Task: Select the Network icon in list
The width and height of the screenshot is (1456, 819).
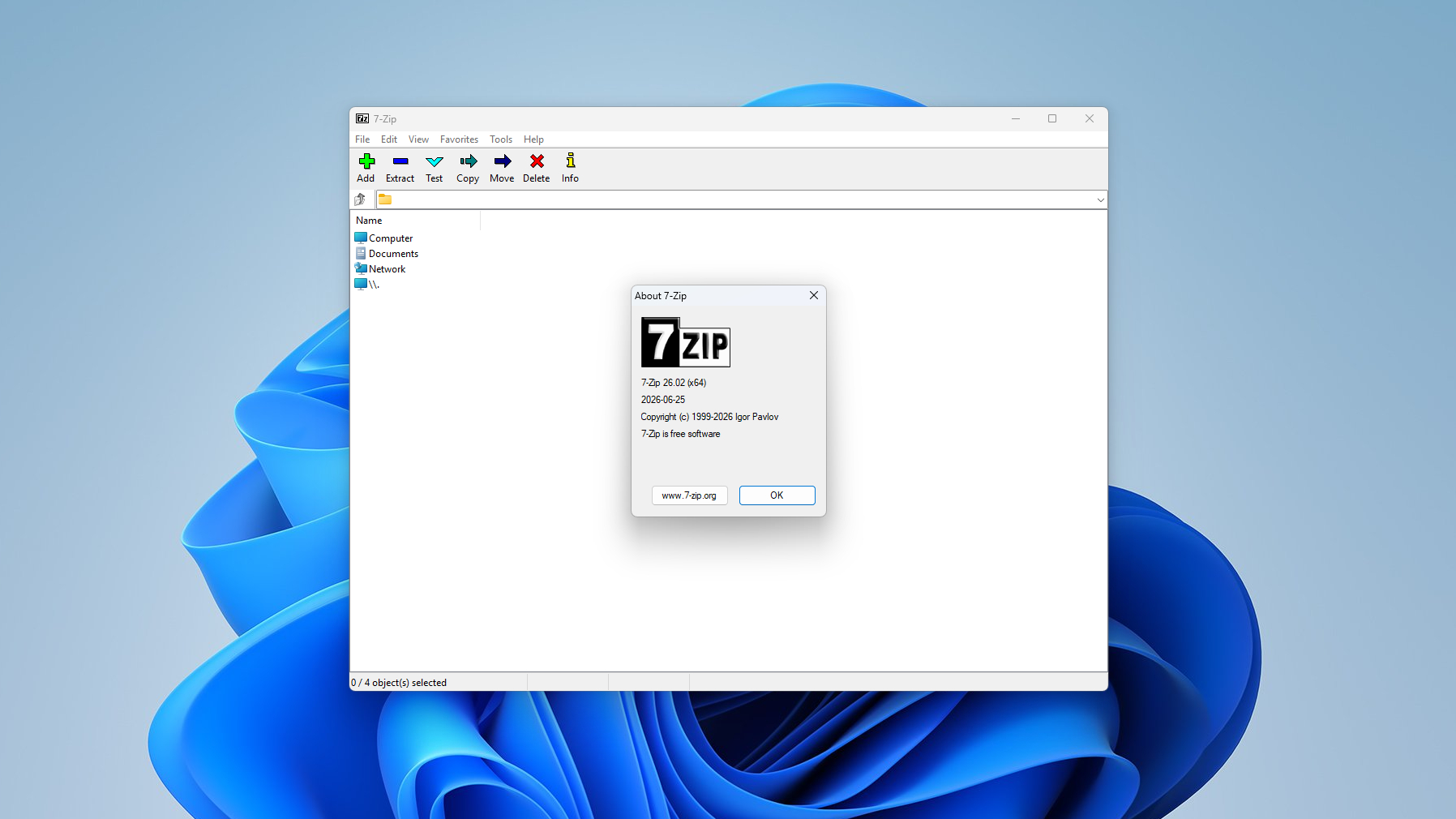Action: click(x=361, y=268)
